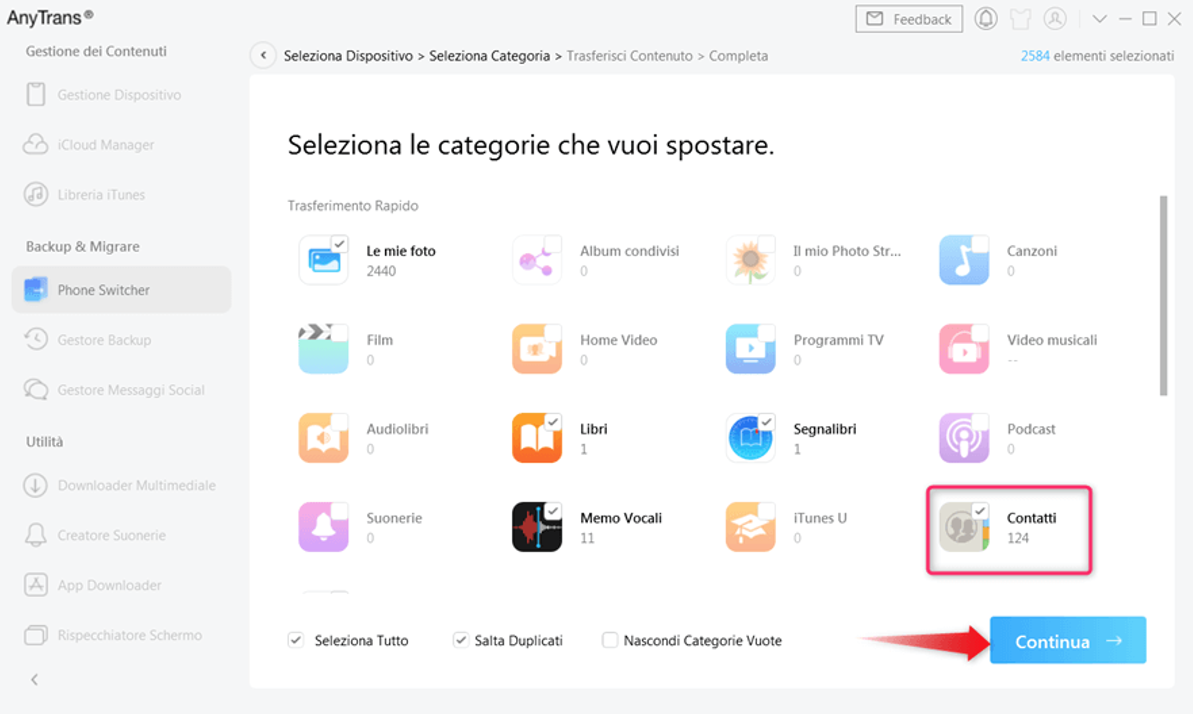Image resolution: width=1193 pixels, height=714 pixels.
Task: Select the Le mie foto icon
Action: 323,260
